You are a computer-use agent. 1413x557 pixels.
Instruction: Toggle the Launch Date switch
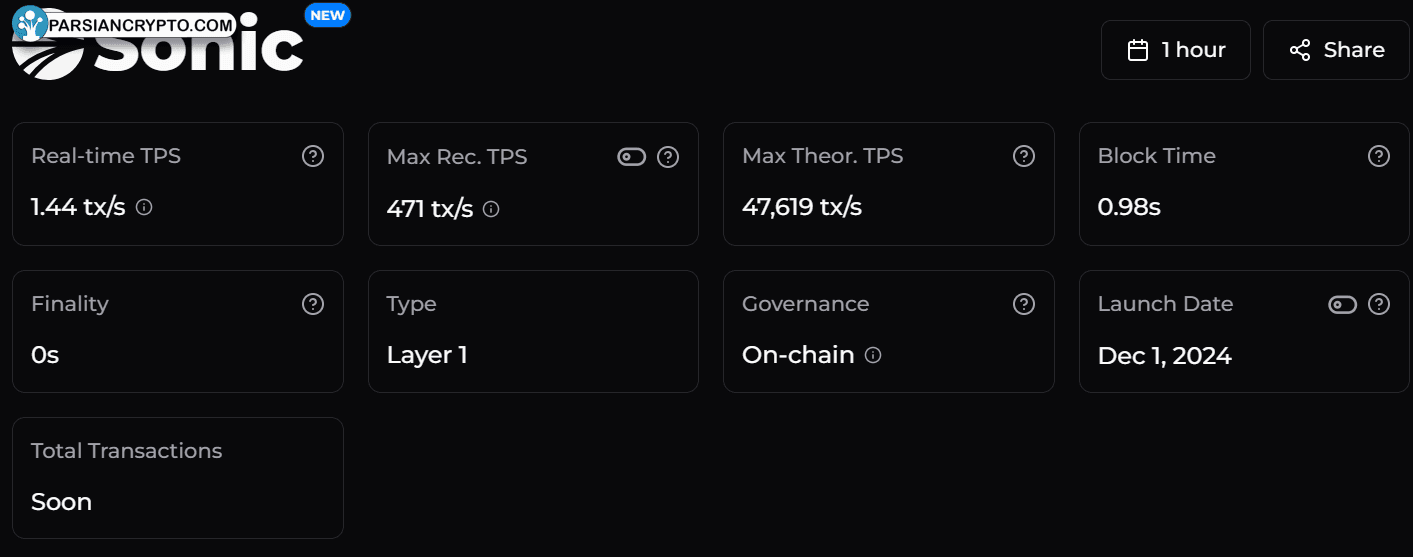click(1342, 304)
